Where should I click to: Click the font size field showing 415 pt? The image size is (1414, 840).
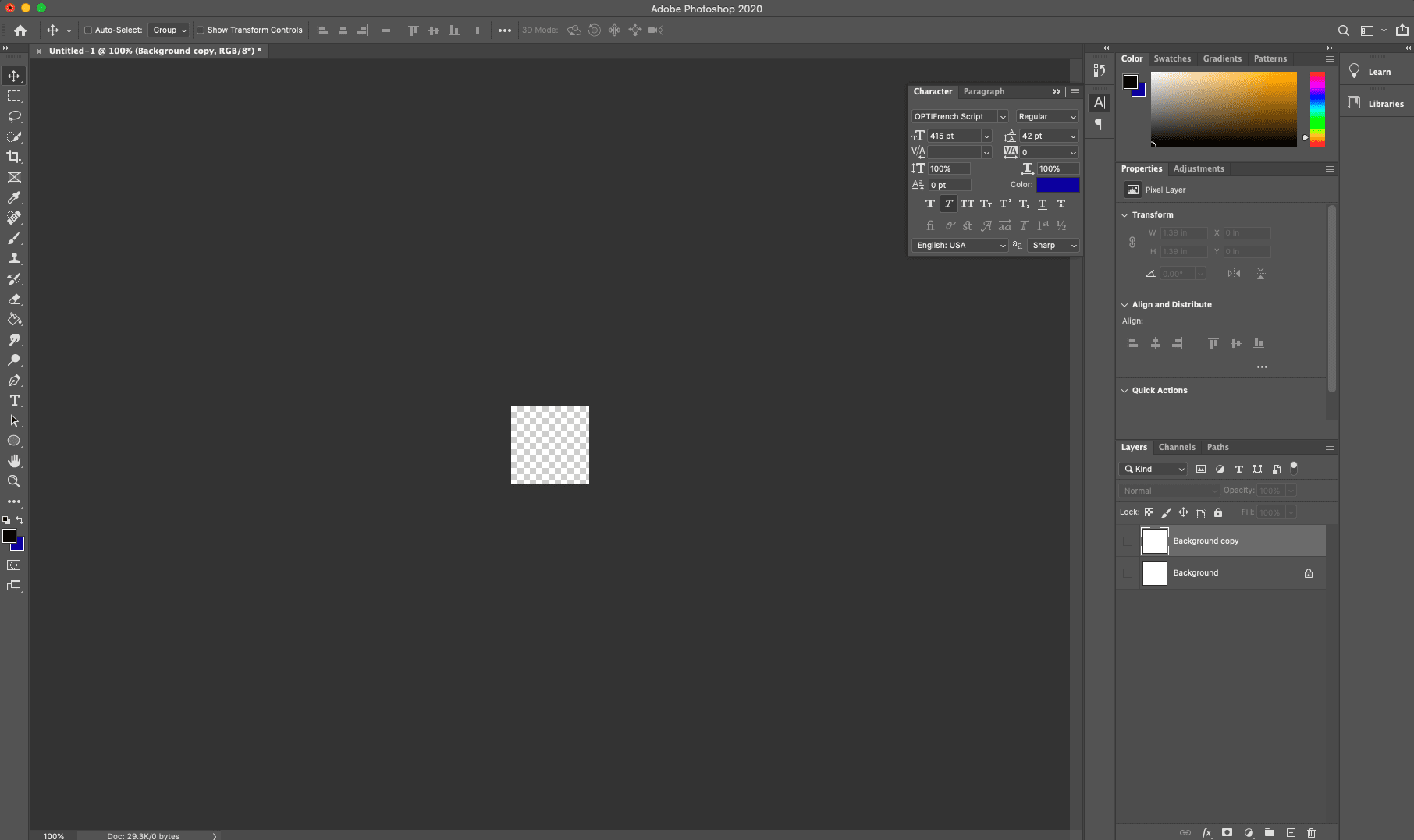pyautogui.click(x=954, y=136)
